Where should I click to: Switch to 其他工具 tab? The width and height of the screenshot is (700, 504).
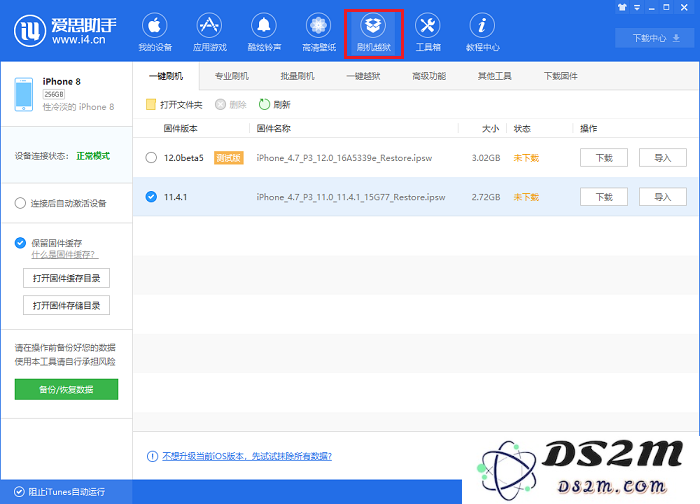click(495, 76)
